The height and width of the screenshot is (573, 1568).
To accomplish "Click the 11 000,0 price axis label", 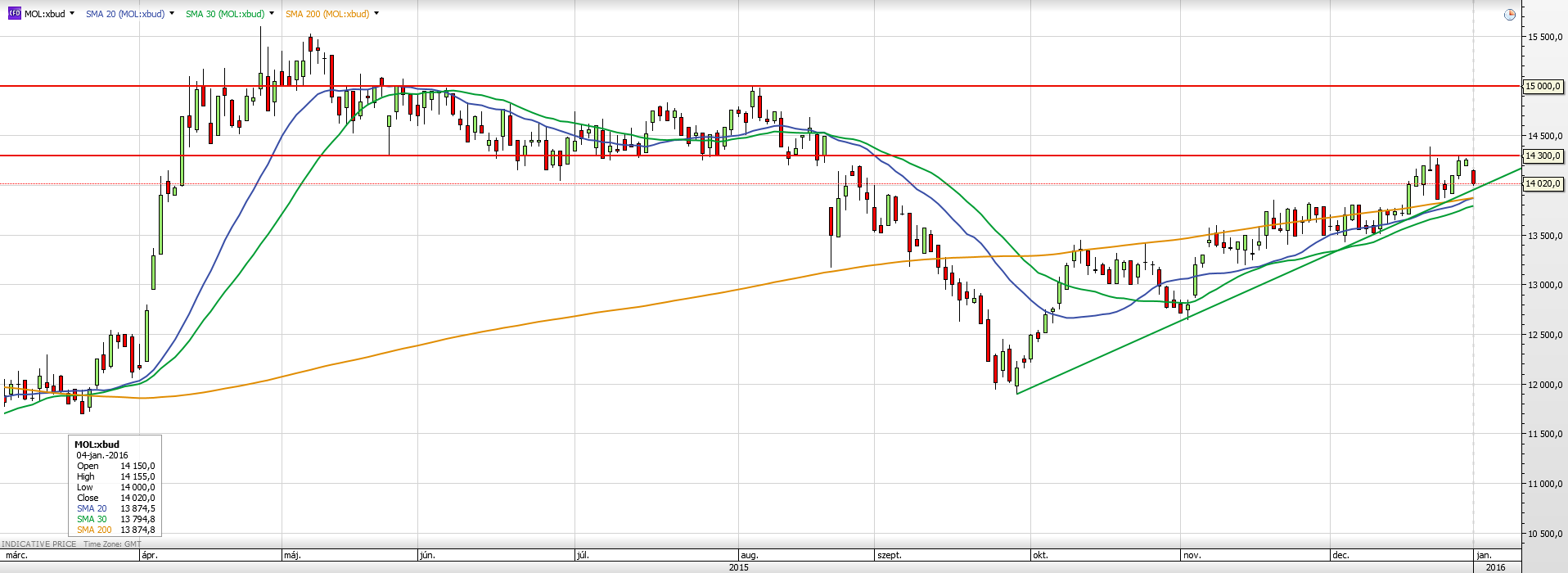I will (x=1545, y=484).
